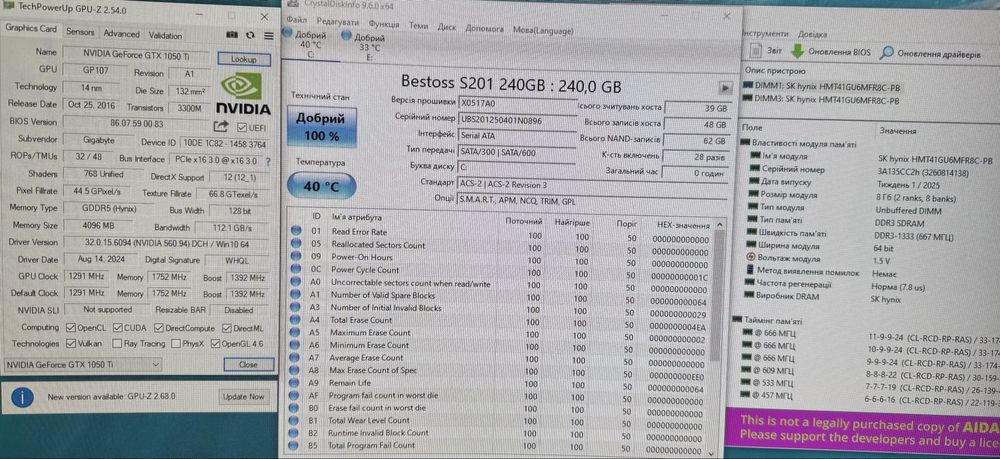Toggle the Ray Tracing checkbox
This screenshot has width=1000, height=459.
[x=117, y=344]
